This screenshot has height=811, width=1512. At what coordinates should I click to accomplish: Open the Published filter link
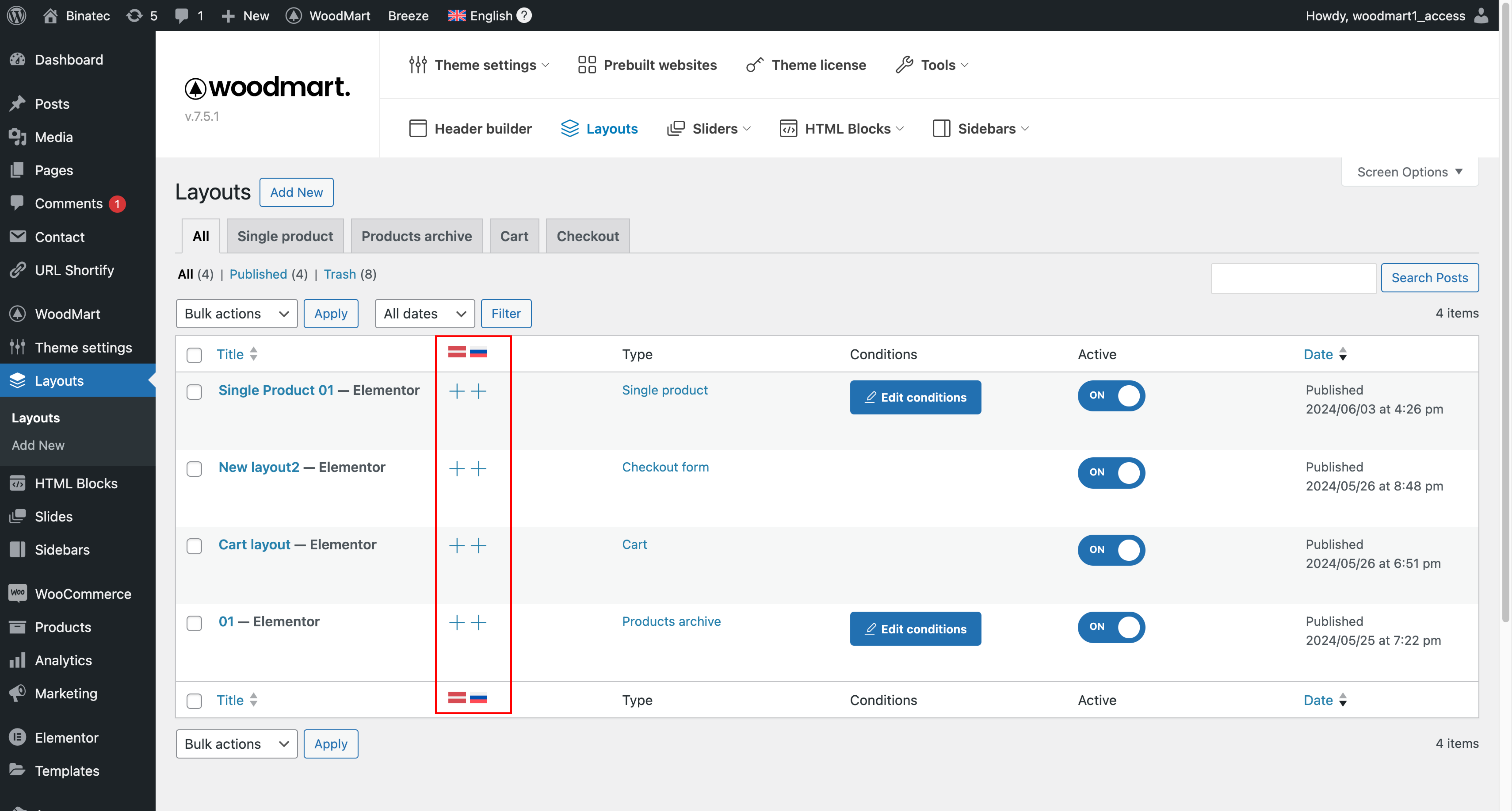pyautogui.click(x=258, y=274)
